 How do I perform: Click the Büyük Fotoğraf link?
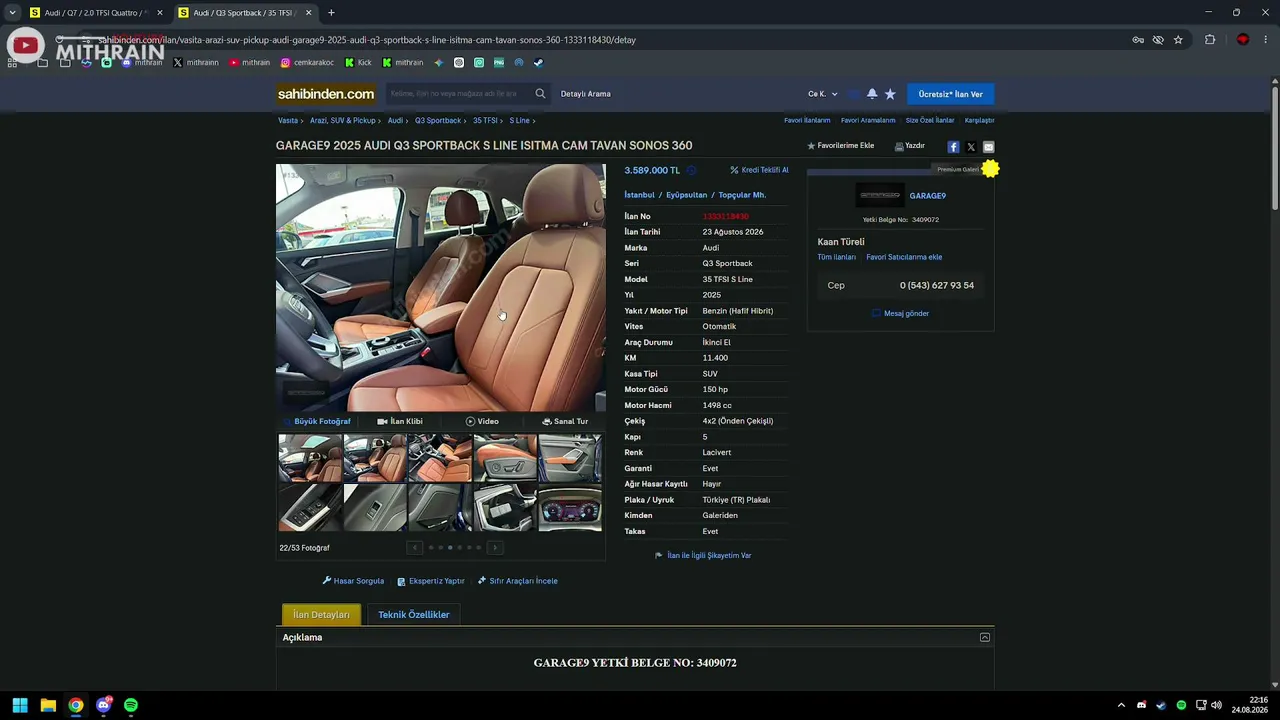click(x=318, y=421)
